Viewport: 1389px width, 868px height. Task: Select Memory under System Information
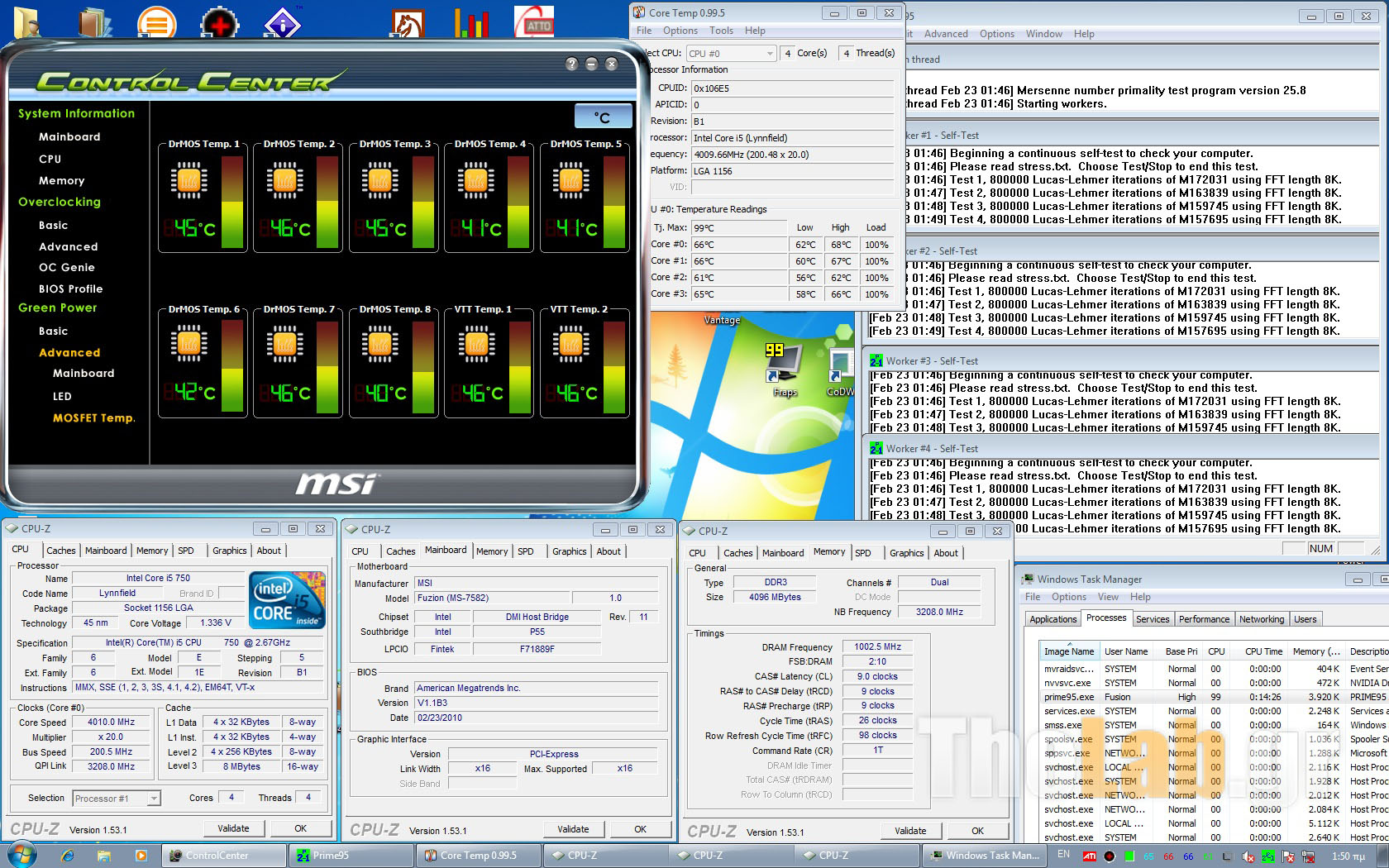coord(62,180)
